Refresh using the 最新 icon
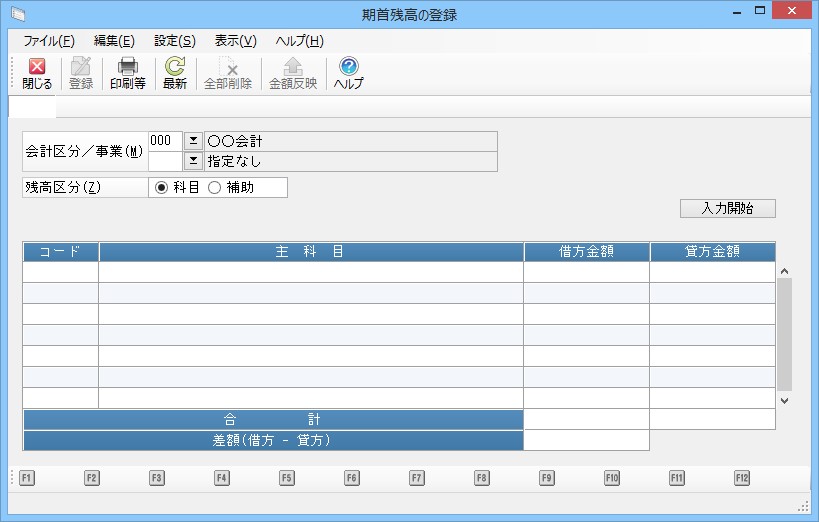Screen dimensions: 819x522 pos(175,68)
